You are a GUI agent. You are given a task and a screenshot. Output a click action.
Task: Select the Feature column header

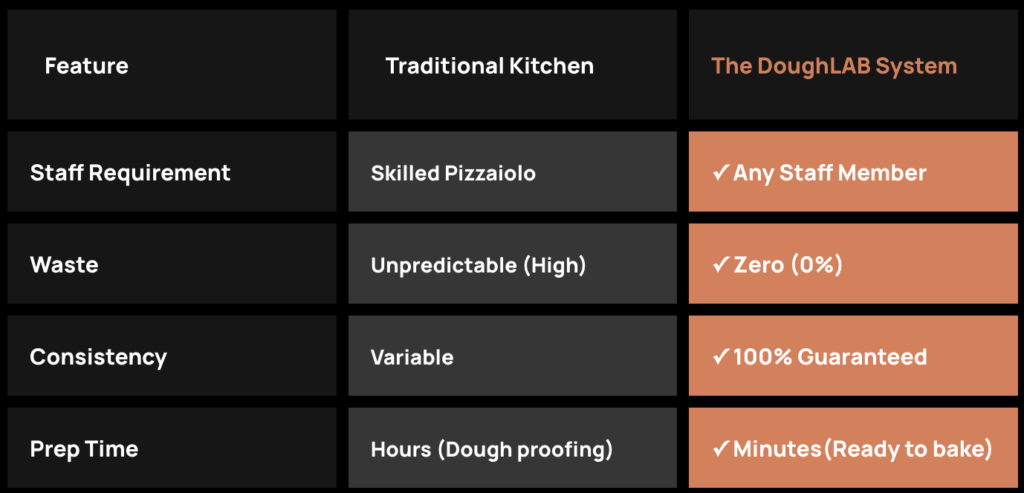point(86,66)
